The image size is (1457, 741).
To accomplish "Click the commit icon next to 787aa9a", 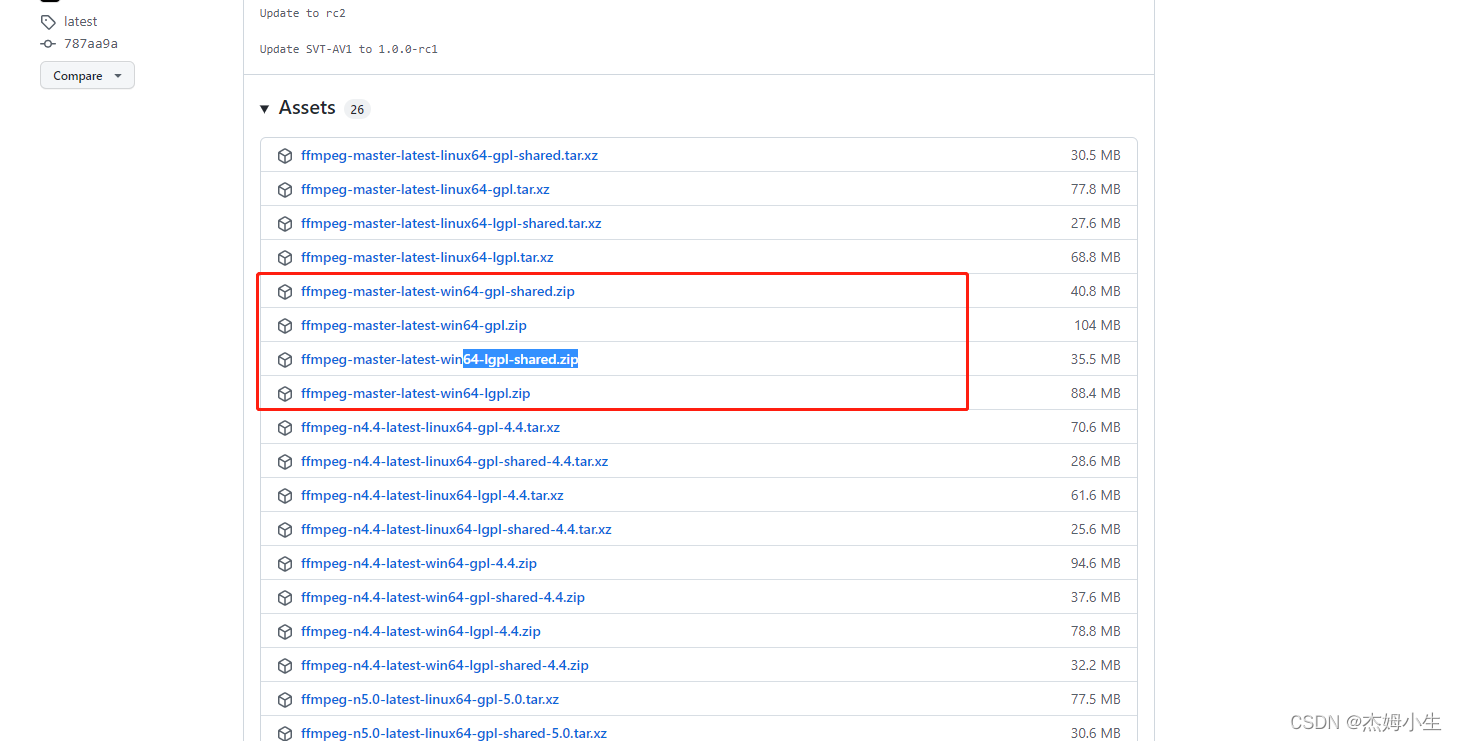I will tap(48, 44).
